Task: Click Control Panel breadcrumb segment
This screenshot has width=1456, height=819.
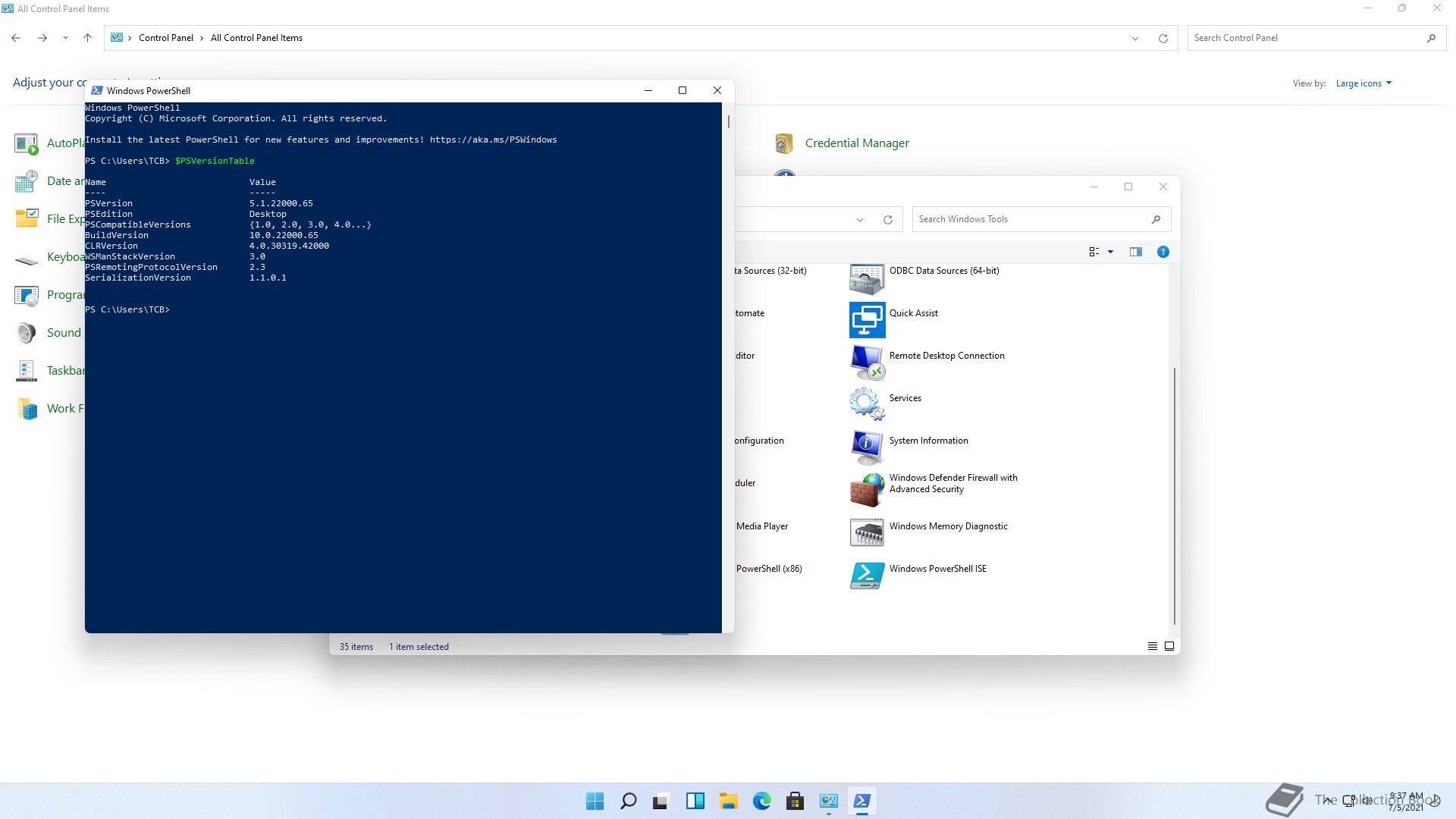Action: pyautogui.click(x=166, y=38)
